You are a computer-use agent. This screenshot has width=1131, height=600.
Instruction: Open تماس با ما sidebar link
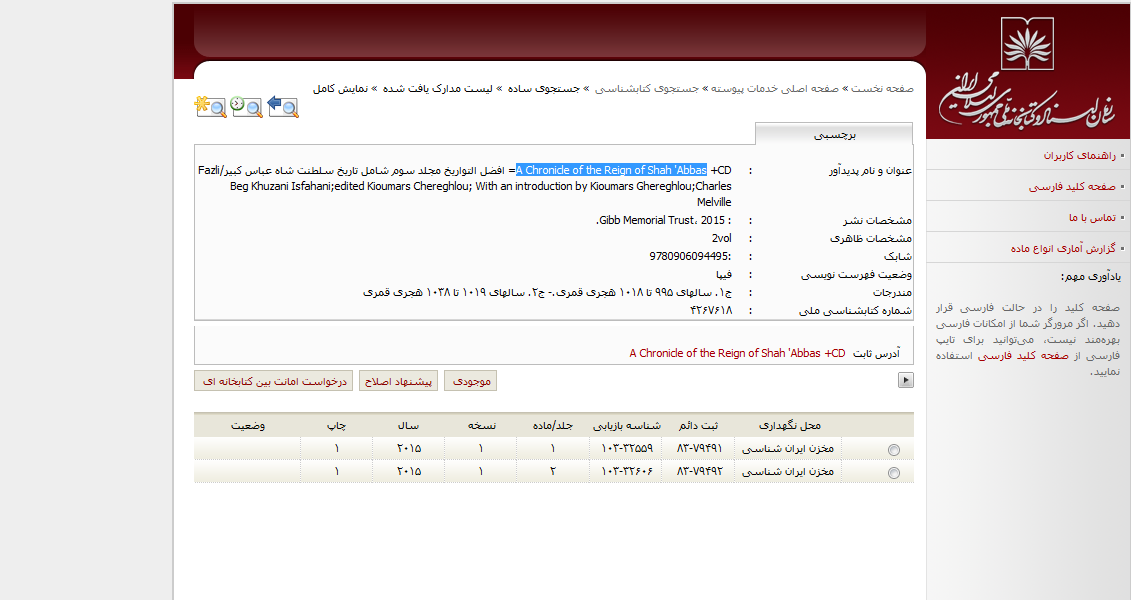1092,217
